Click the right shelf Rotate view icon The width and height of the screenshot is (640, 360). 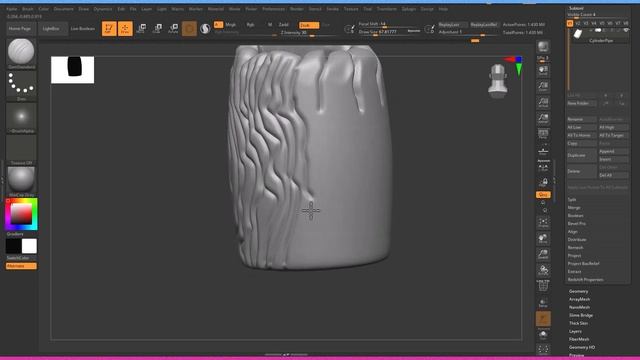click(x=543, y=271)
